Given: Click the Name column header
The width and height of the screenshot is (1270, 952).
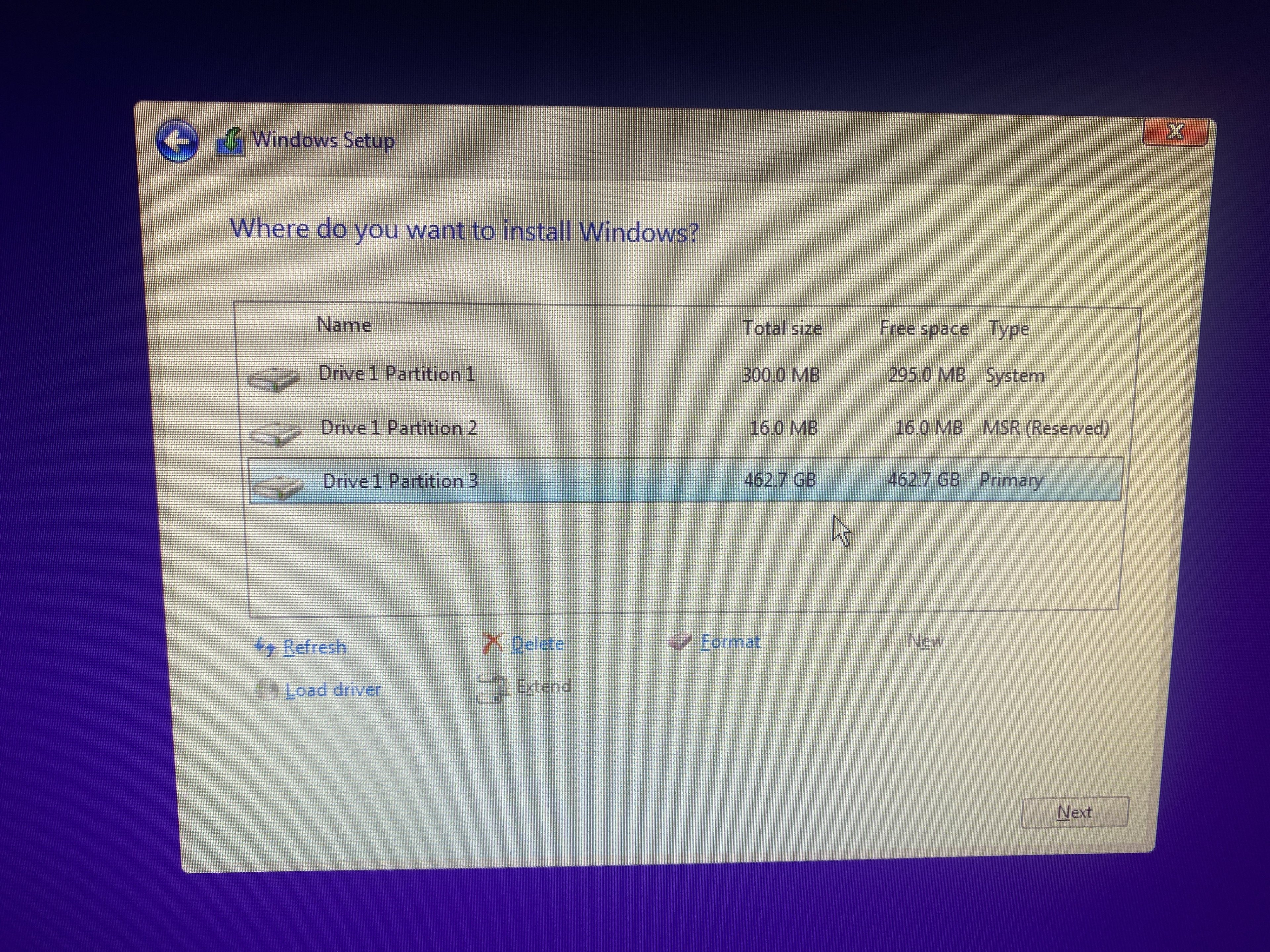Looking at the screenshot, I should (x=344, y=325).
